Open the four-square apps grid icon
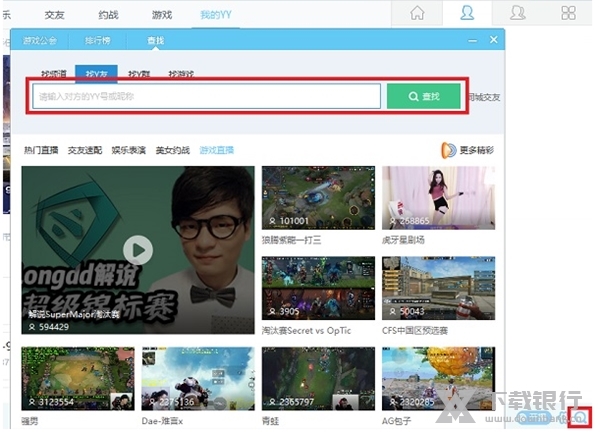This screenshot has width=600, height=432. (568, 13)
